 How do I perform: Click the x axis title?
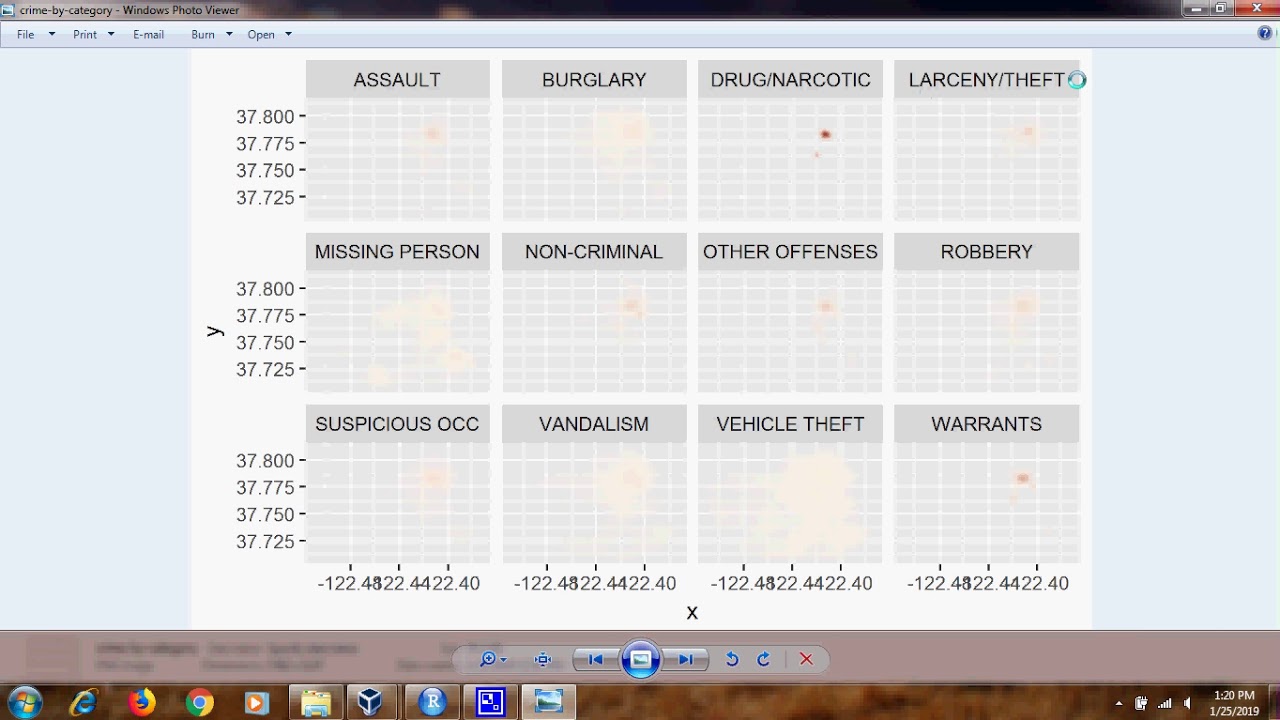click(x=692, y=612)
